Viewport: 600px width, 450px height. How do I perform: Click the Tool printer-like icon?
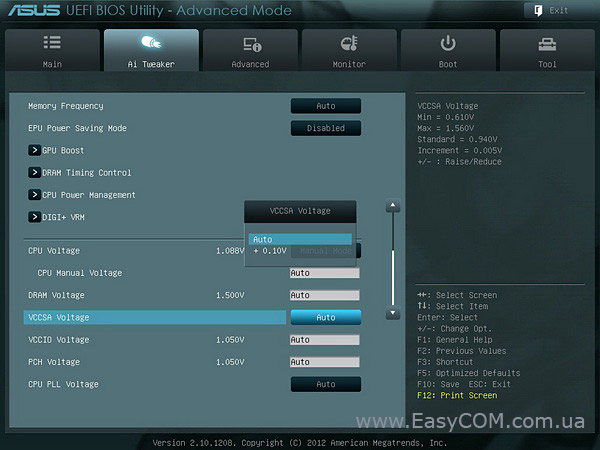(x=547, y=44)
